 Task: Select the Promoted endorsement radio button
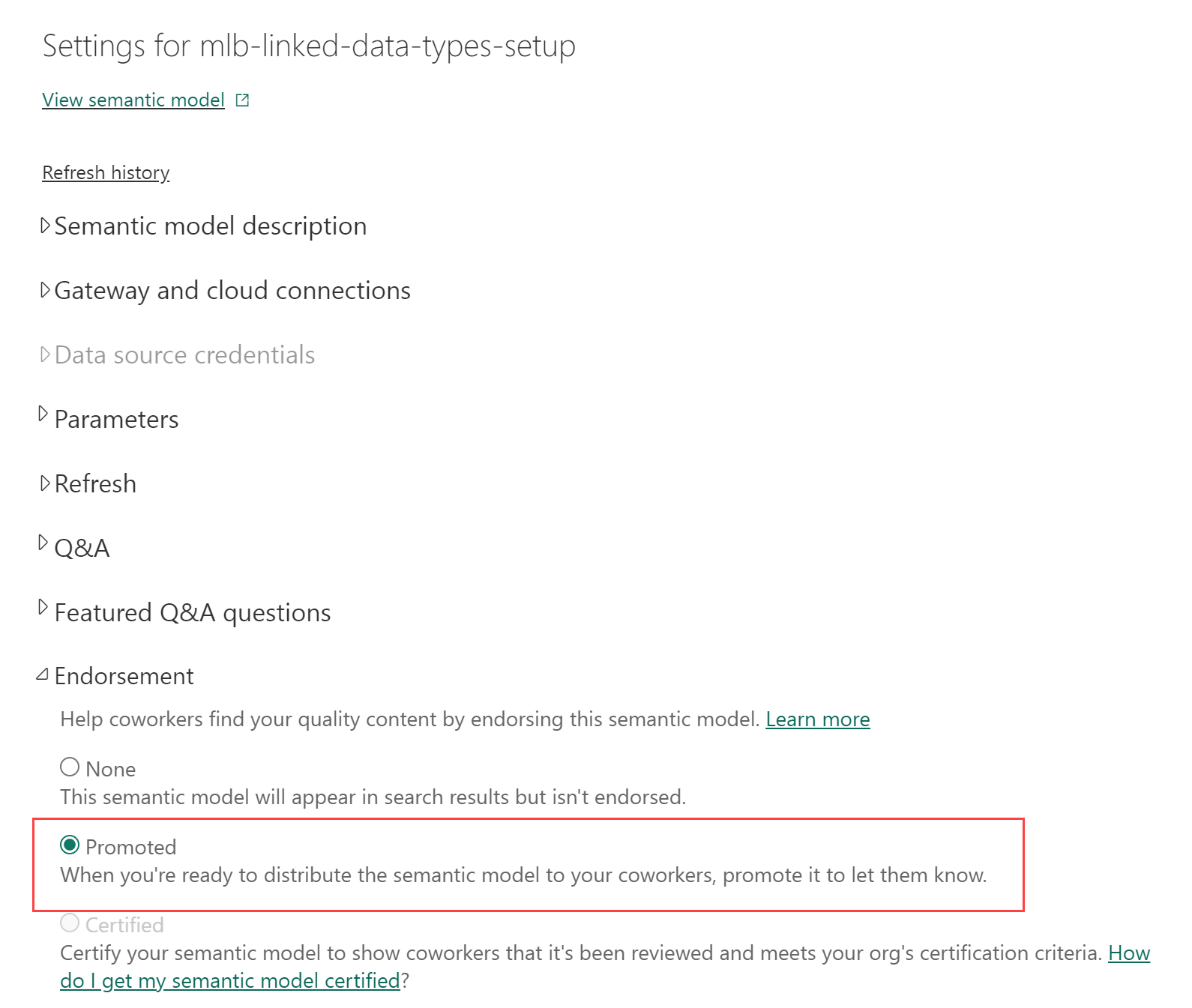click(x=70, y=845)
